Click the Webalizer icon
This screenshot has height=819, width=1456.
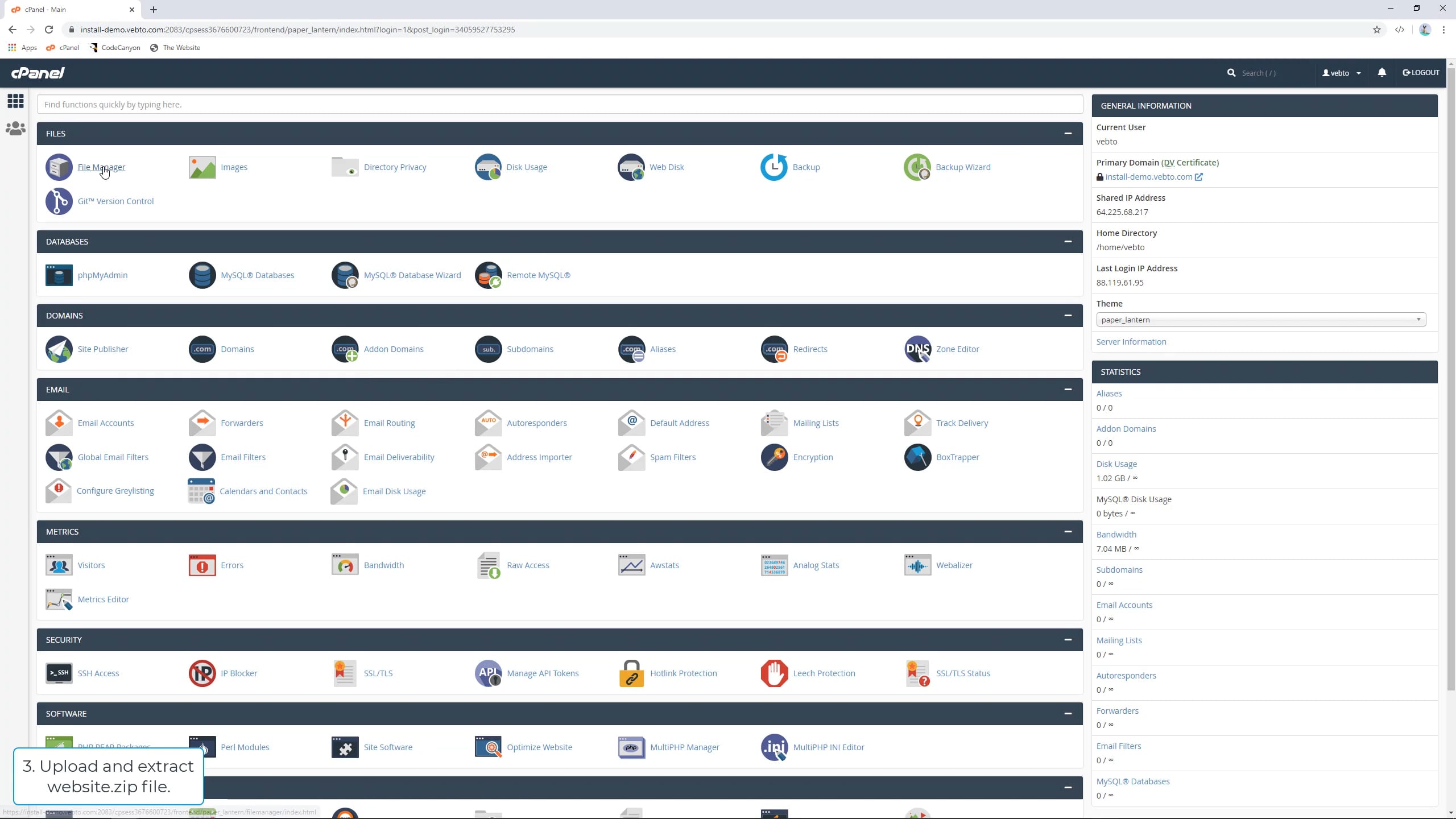[917, 565]
